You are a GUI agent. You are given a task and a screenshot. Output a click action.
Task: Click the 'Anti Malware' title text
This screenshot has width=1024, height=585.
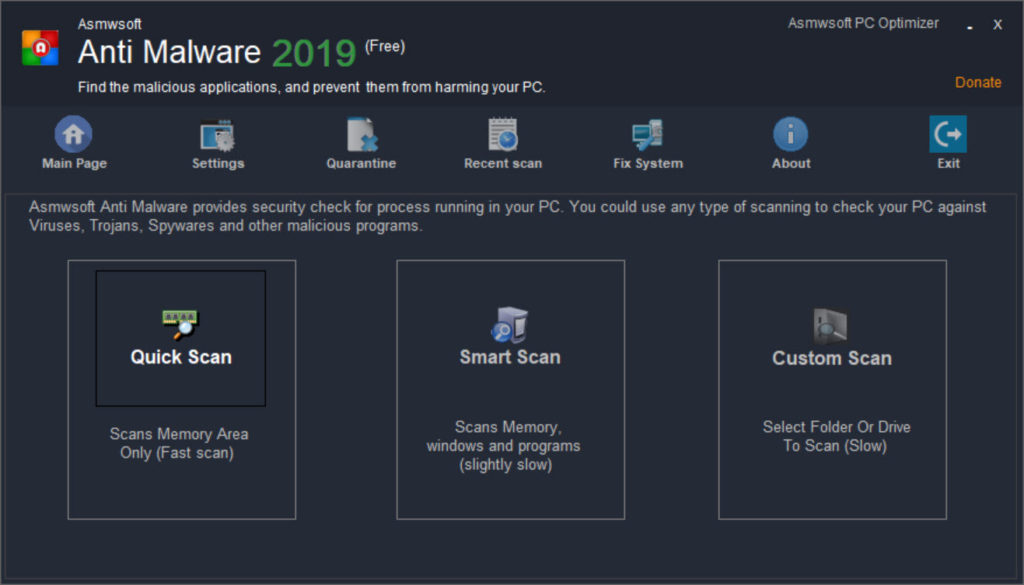(x=169, y=52)
